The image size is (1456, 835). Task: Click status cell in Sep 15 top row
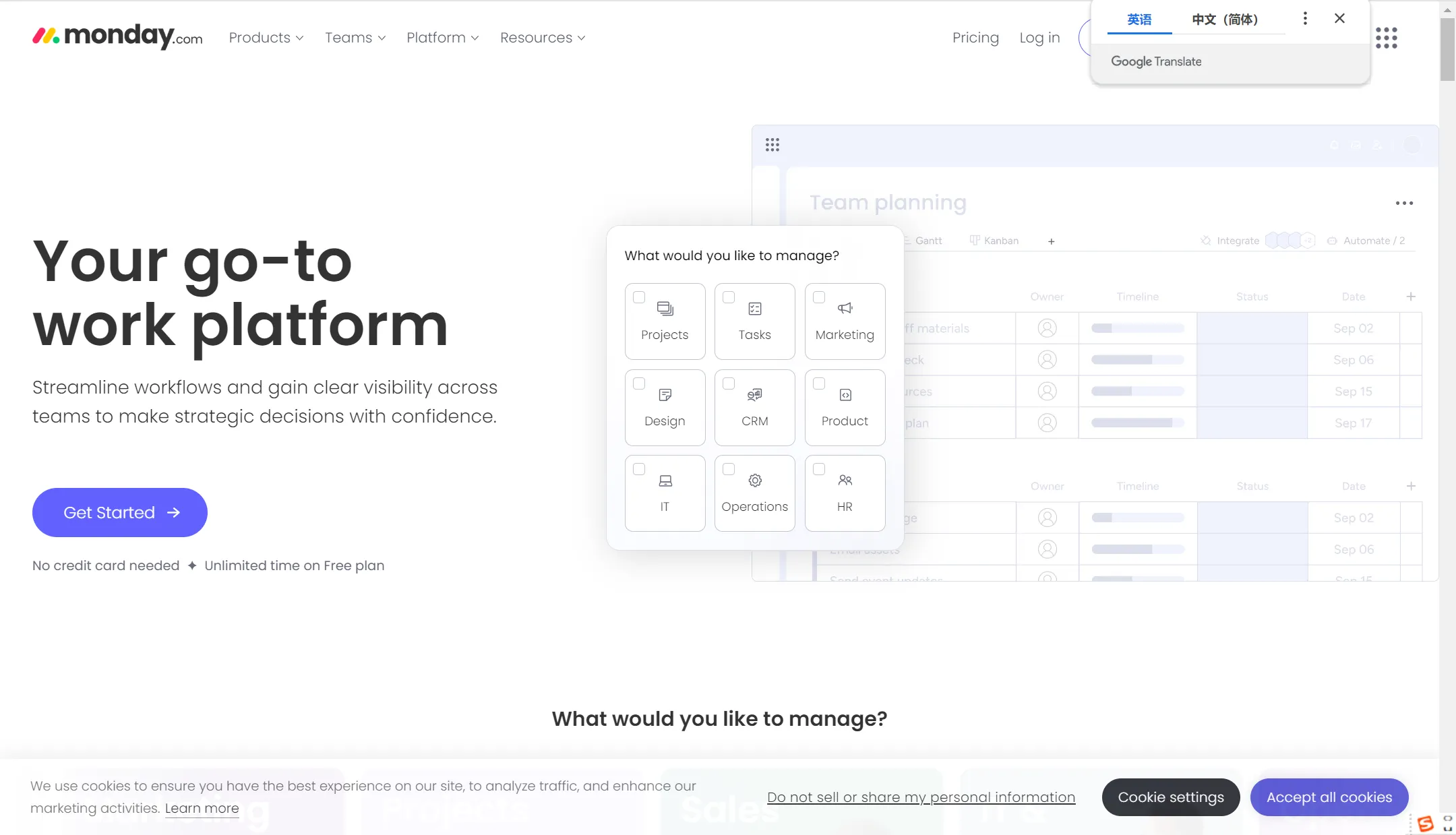point(1252,392)
